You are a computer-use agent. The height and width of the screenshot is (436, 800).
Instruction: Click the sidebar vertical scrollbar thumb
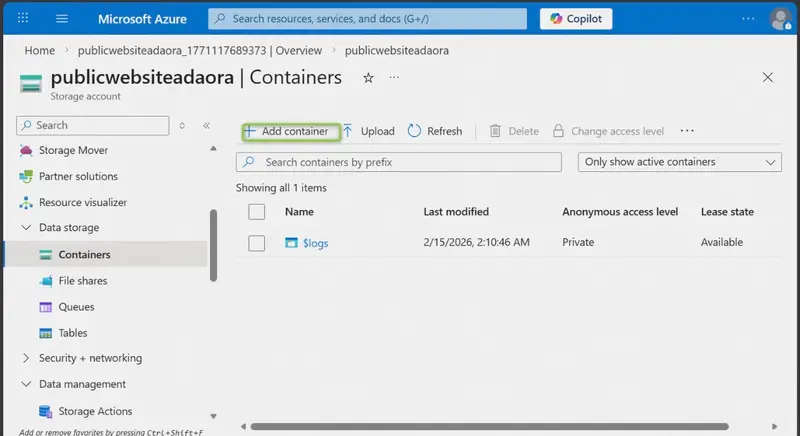click(x=213, y=245)
